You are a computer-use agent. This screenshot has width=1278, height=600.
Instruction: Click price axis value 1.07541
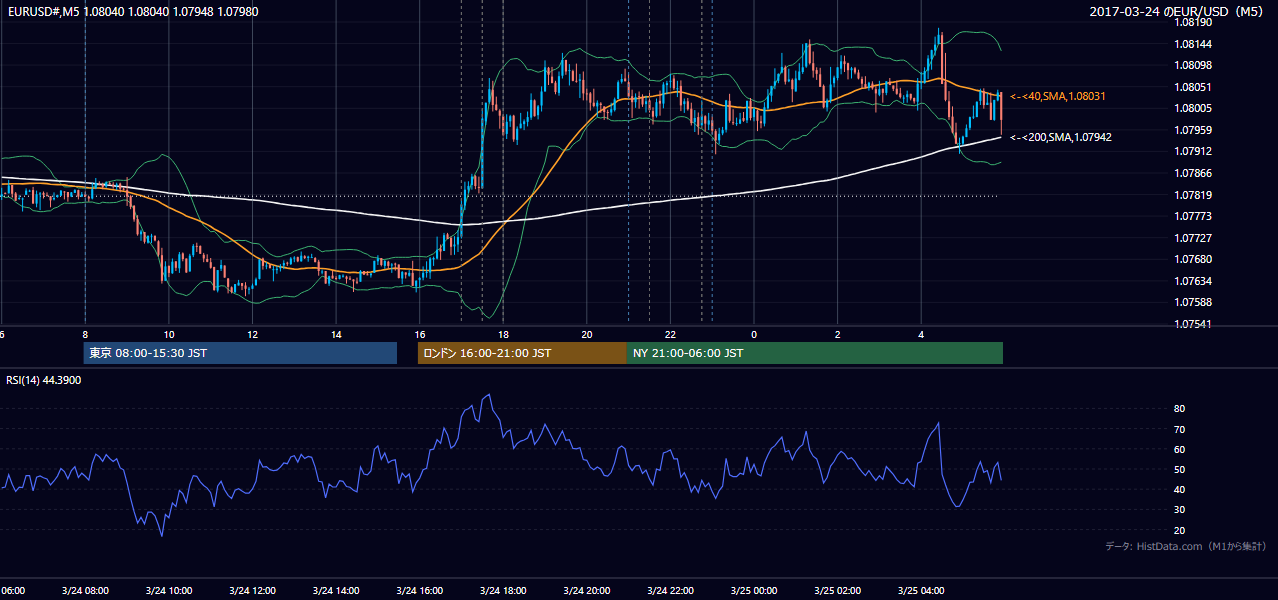click(x=1193, y=324)
